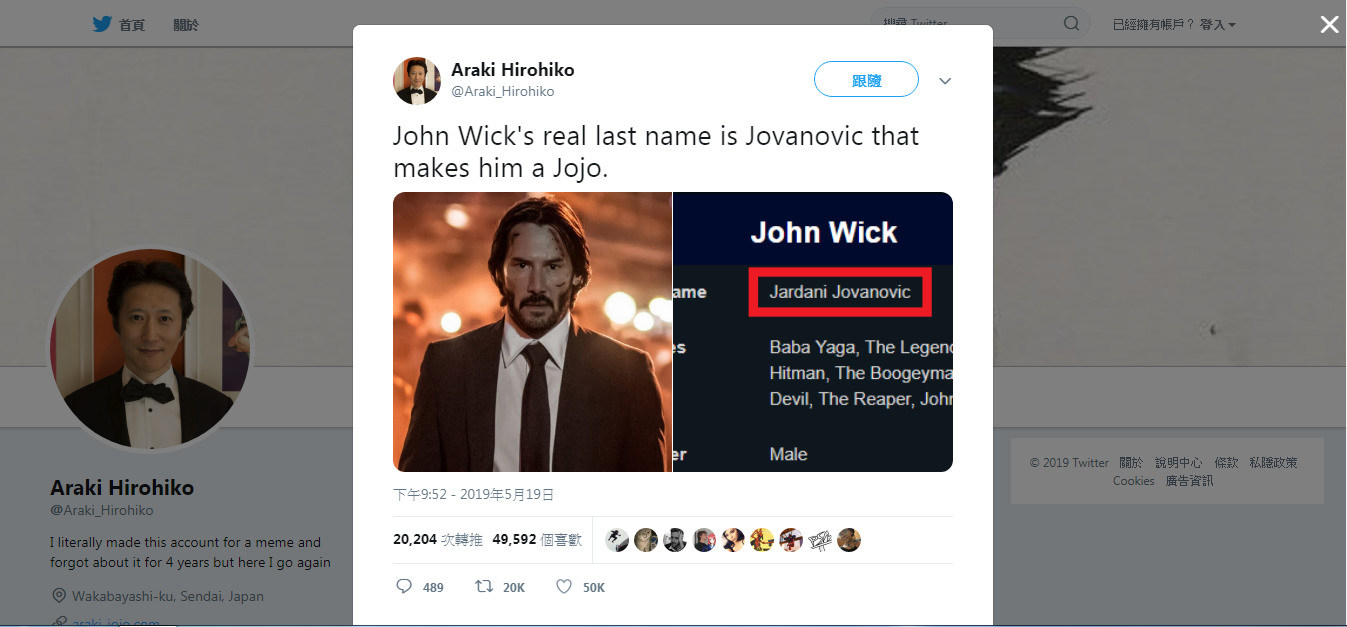Click the Twitter bird home icon
The width and height of the screenshot is (1347, 627).
tap(102, 24)
